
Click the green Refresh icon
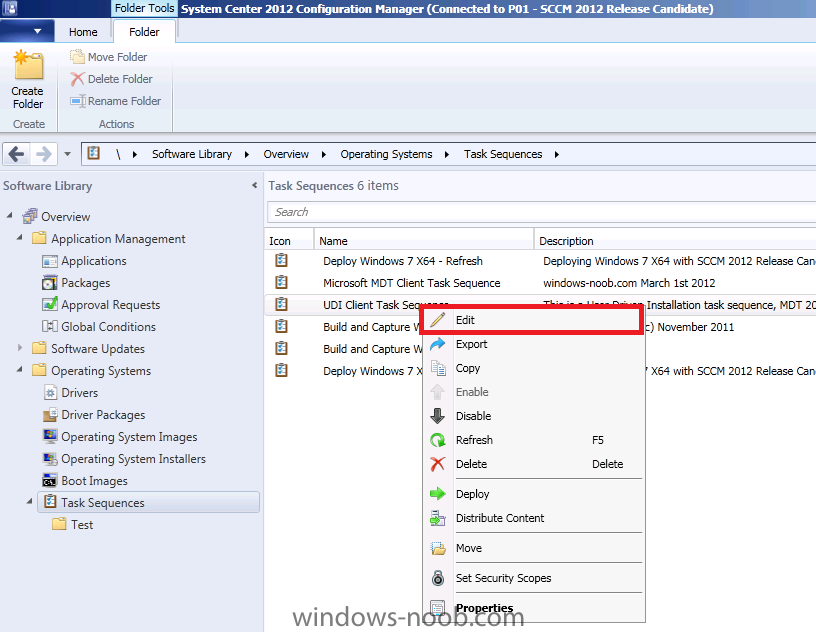[438, 440]
